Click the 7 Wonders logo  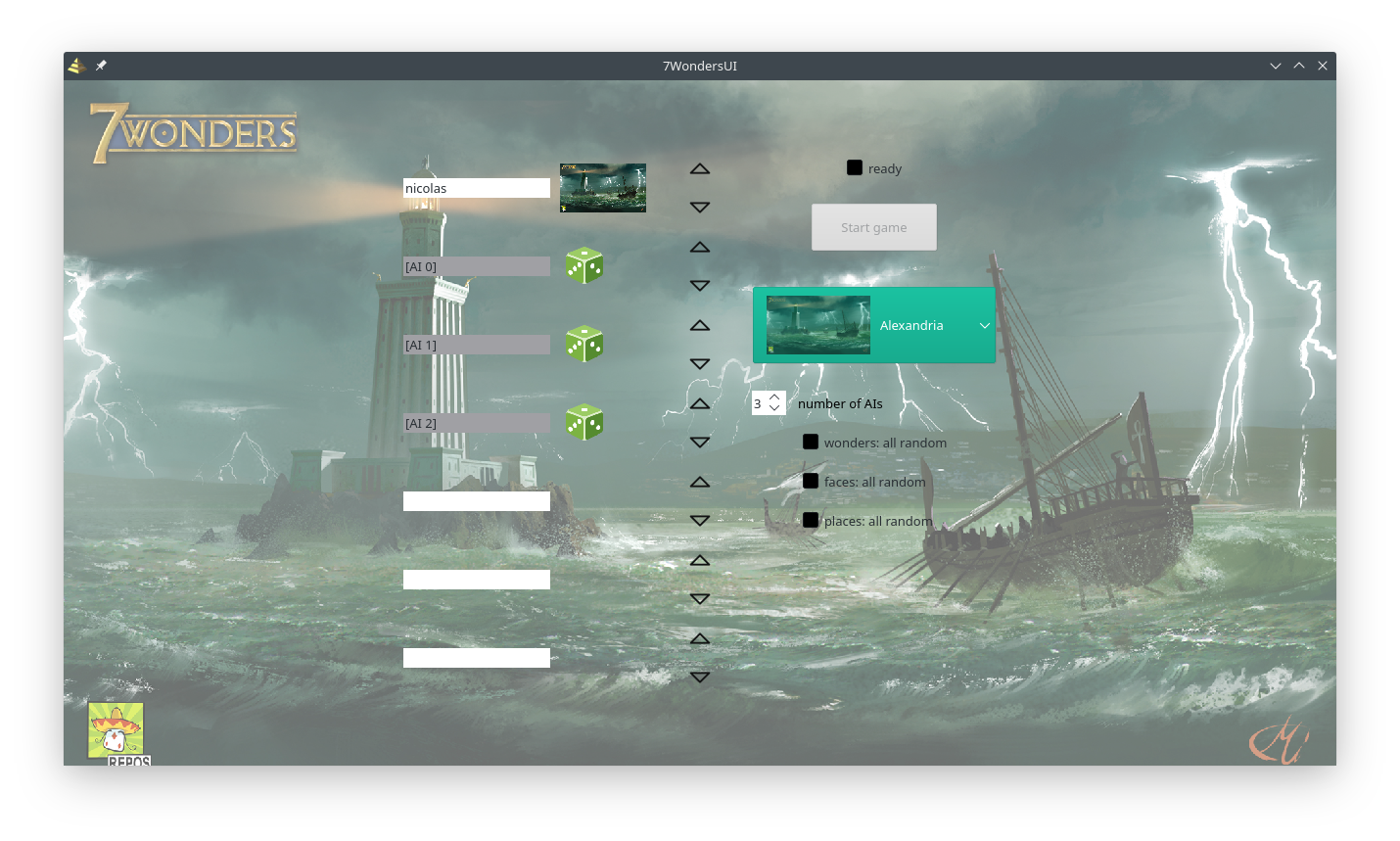tap(194, 132)
